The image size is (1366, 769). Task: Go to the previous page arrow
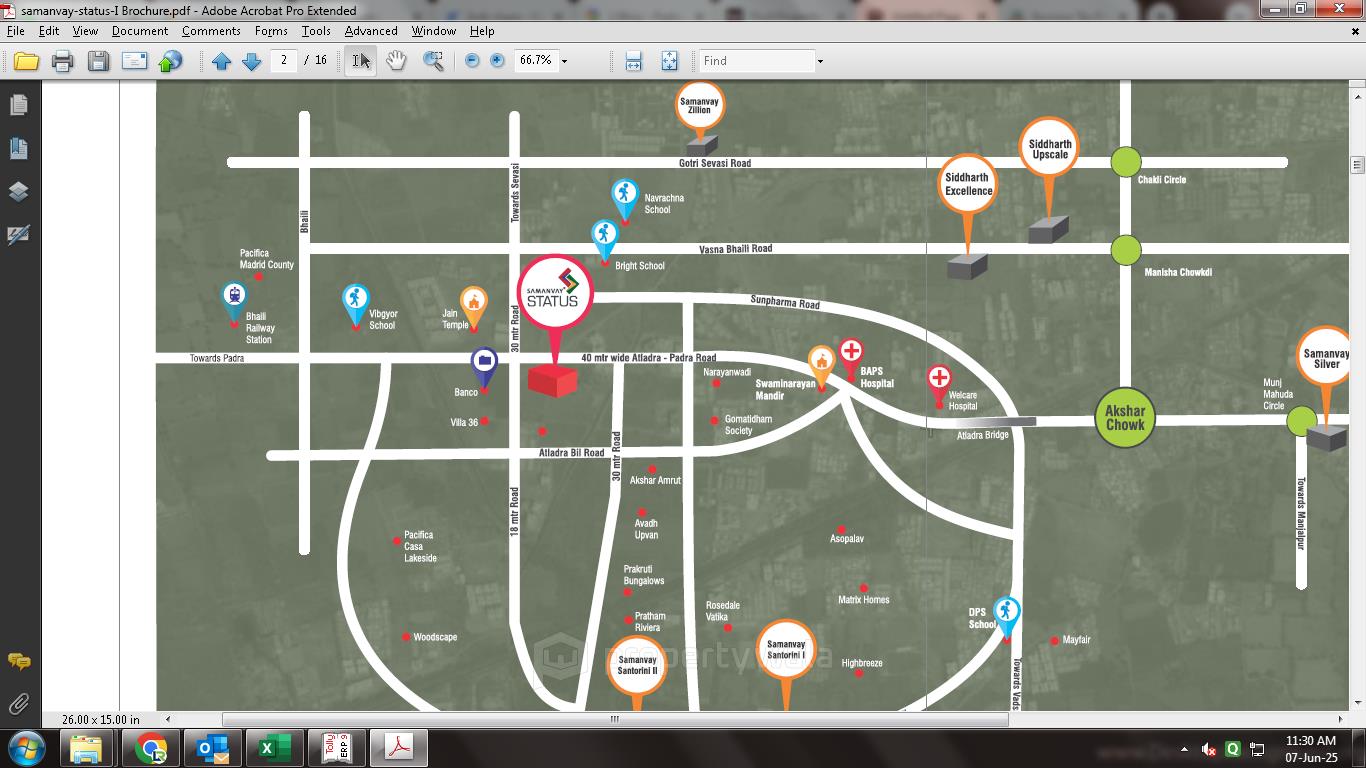(x=222, y=61)
